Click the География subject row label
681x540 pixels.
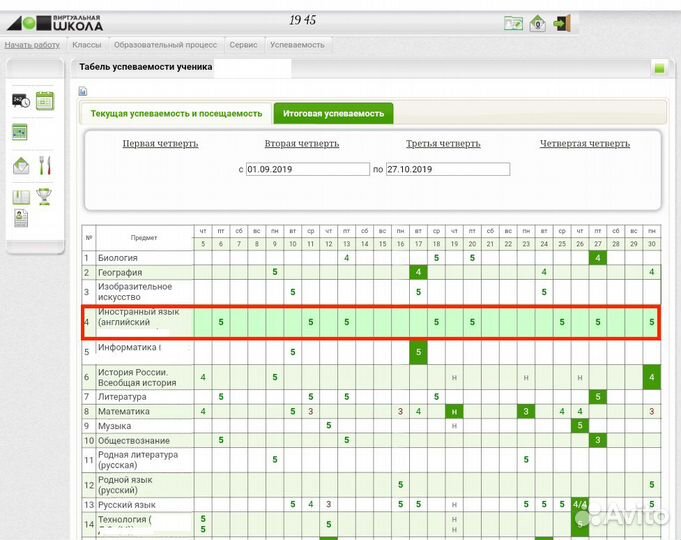coord(120,272)
